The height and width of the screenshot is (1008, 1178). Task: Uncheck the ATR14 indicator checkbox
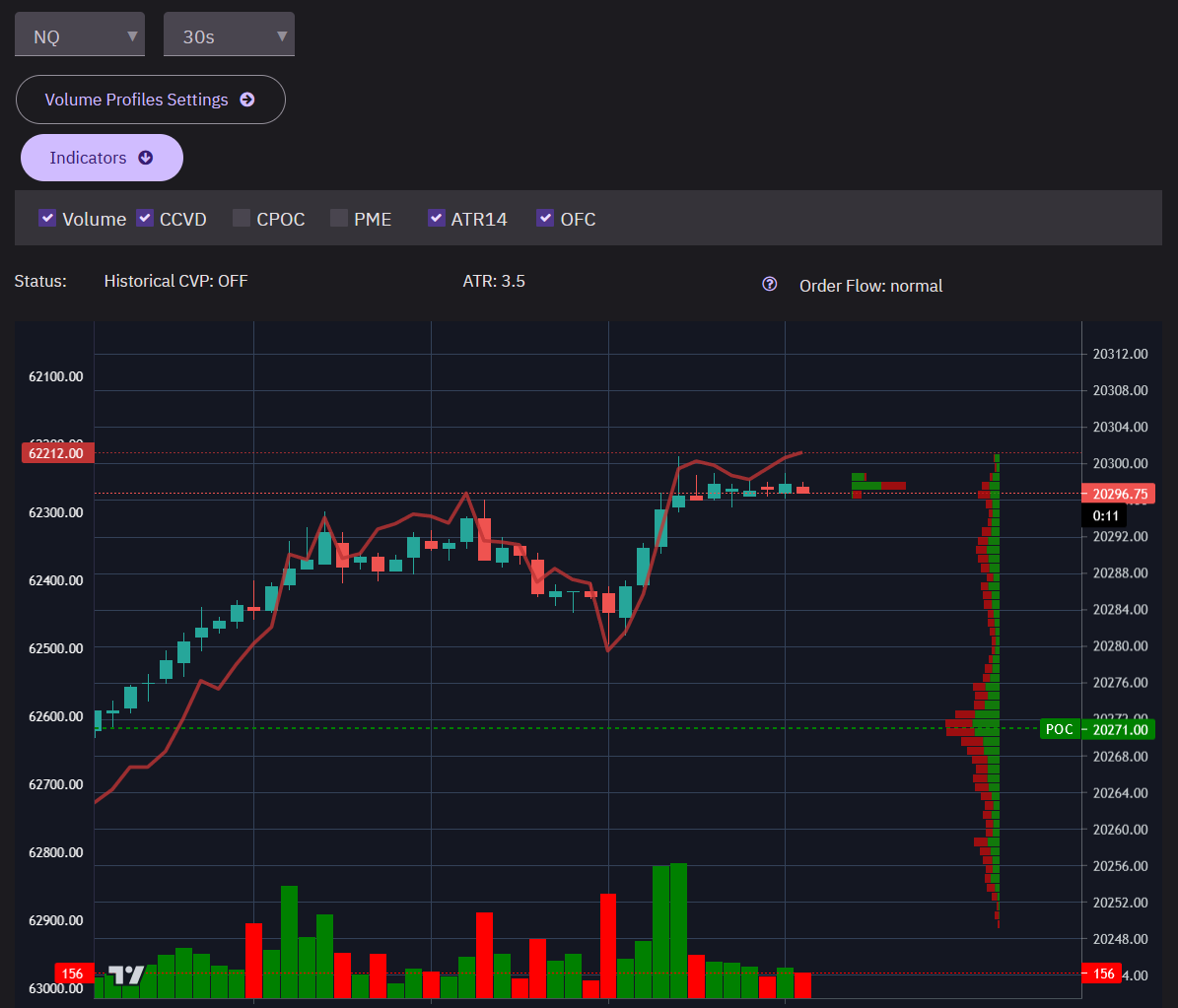[x=436, y=218]
